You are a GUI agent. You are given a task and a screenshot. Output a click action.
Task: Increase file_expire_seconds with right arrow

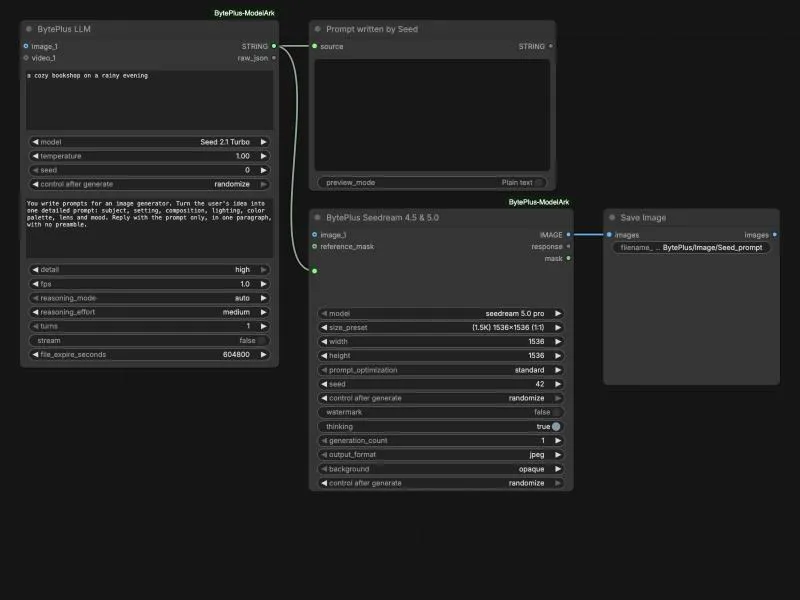coord(264,355)
